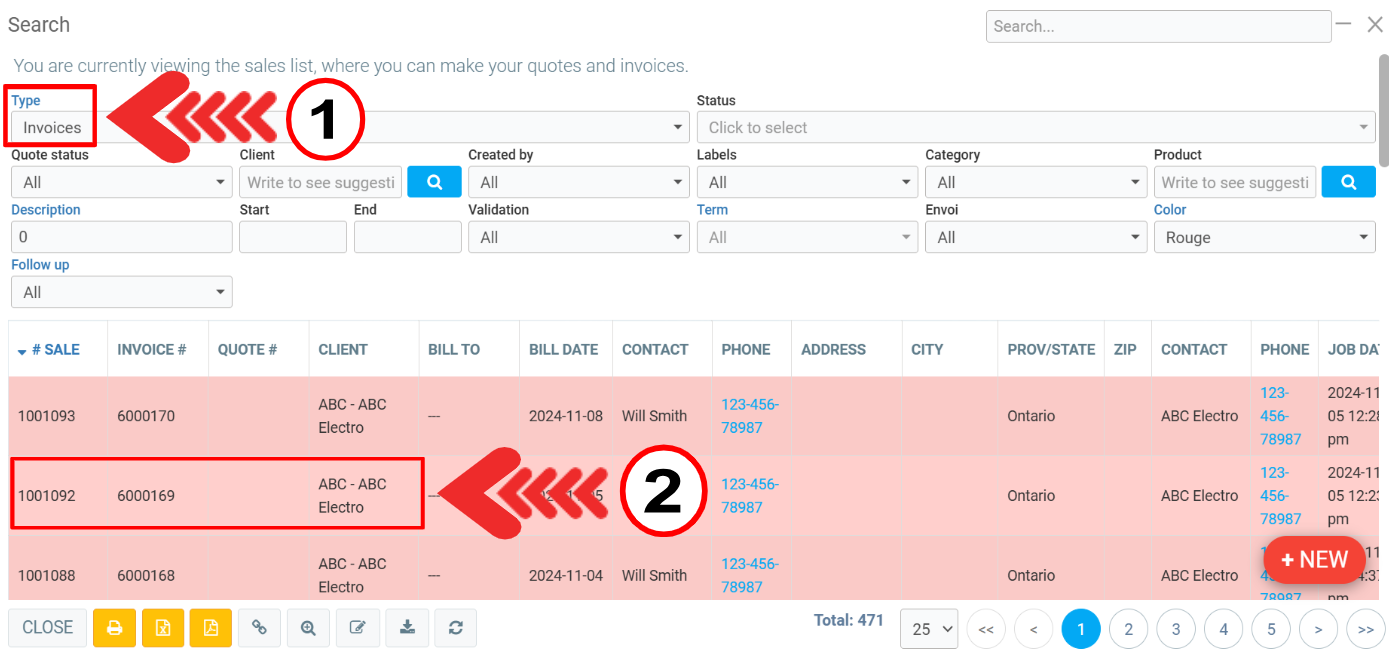Expand the Color dropdown set to Rouge
Image resolution: width=1390 pixels, height=653 pixels.
pos(1264,238)
